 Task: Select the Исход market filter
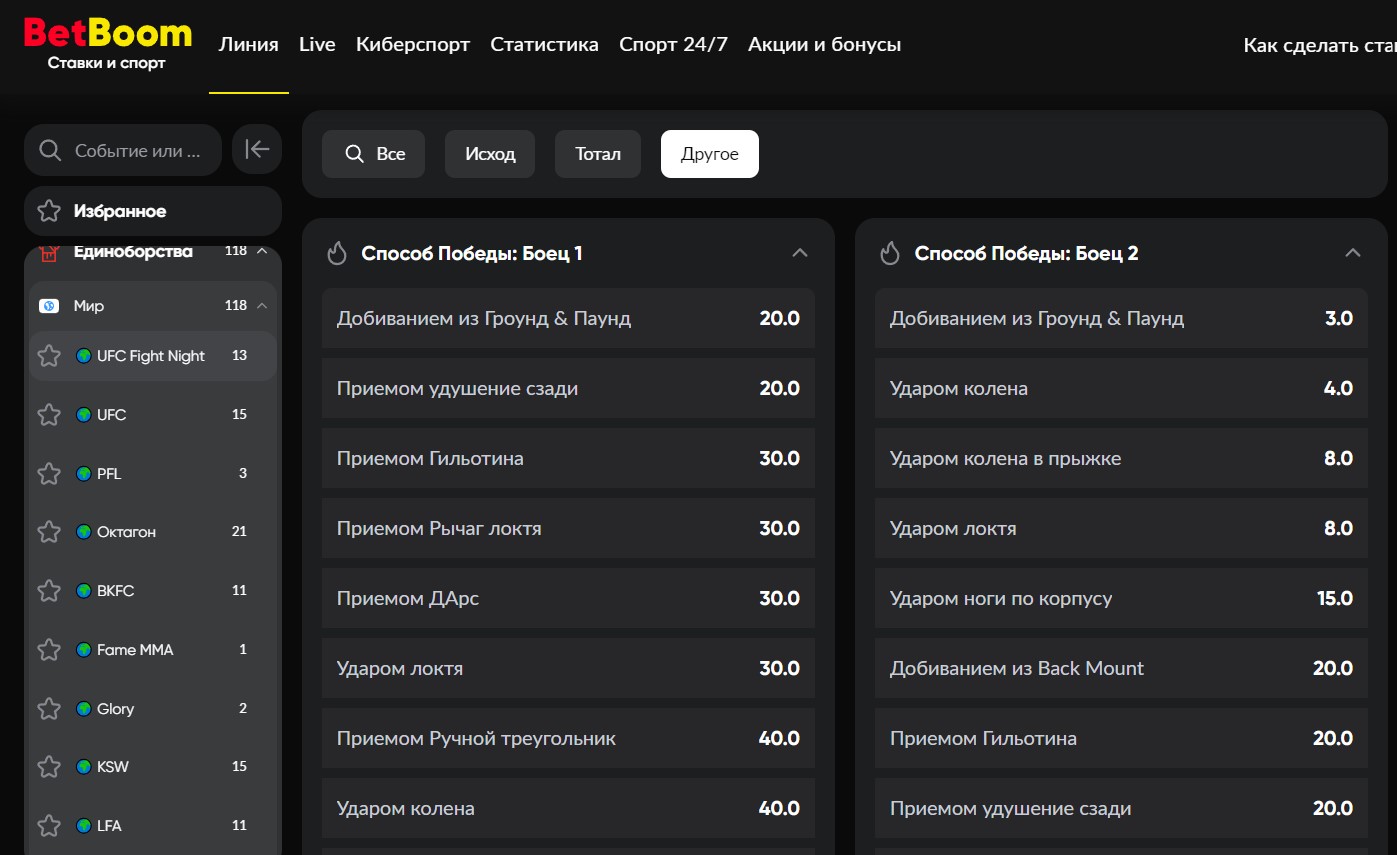coord(490,154)
